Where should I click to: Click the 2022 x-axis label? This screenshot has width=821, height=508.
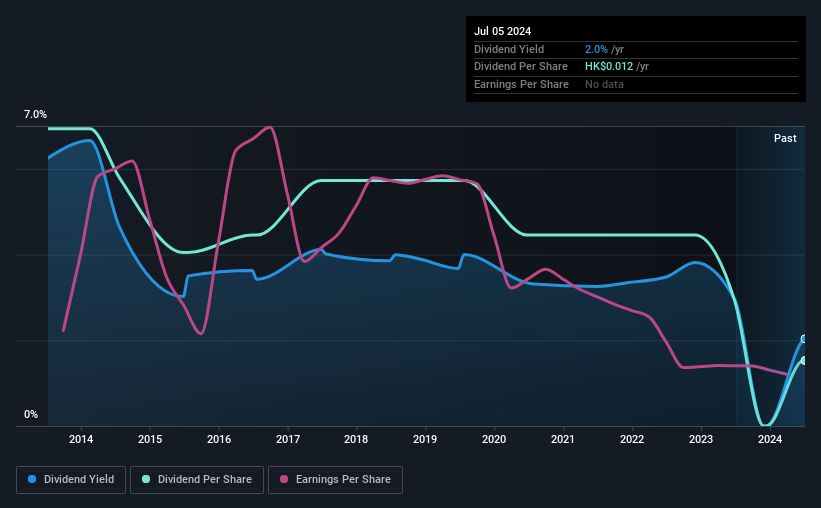tap(632, 439)
